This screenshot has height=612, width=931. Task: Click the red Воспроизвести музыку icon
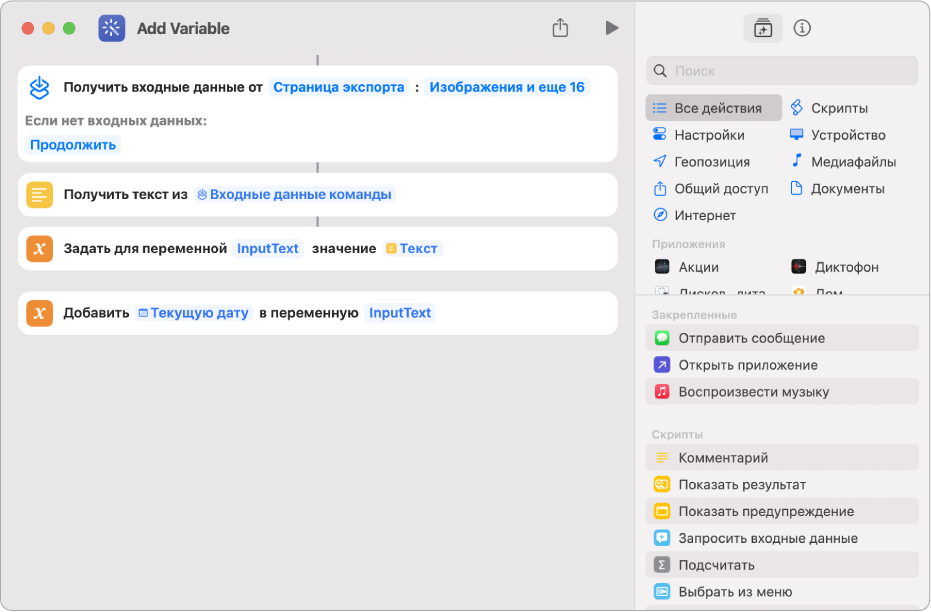661,392
